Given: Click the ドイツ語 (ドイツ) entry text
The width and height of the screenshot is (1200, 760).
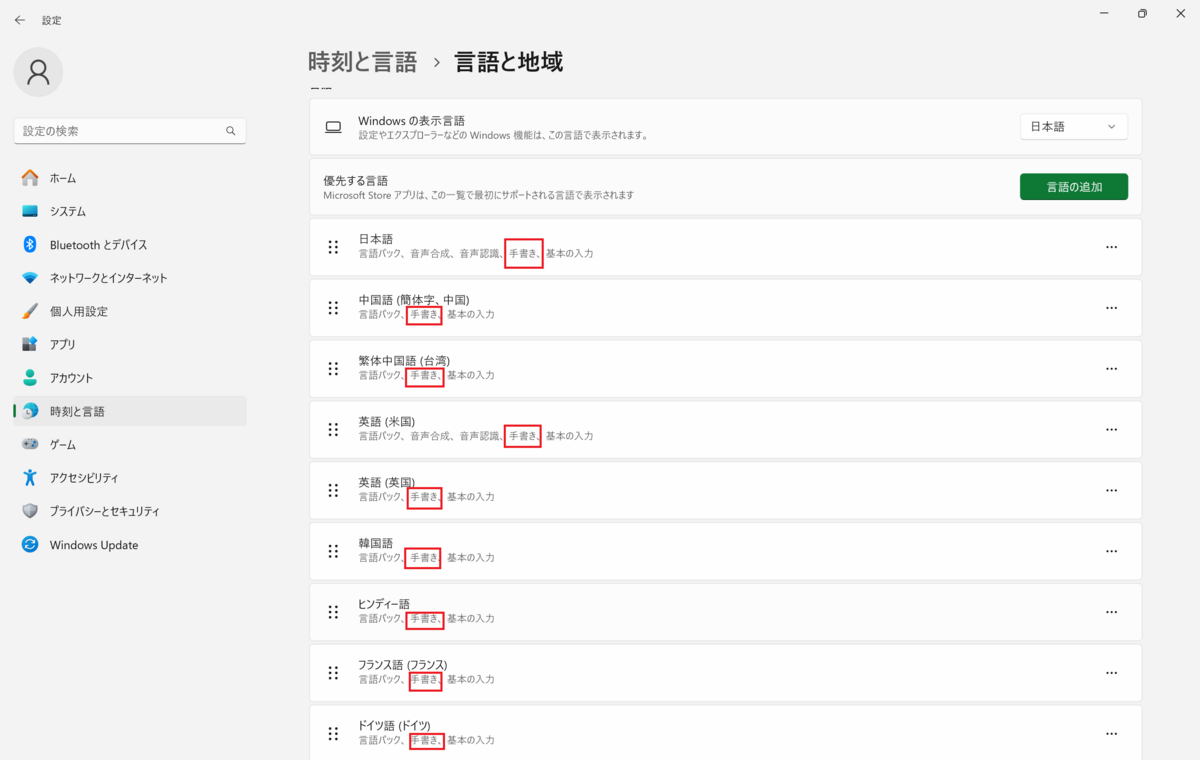Looking at the screenshot, I should tap(395, 725).
